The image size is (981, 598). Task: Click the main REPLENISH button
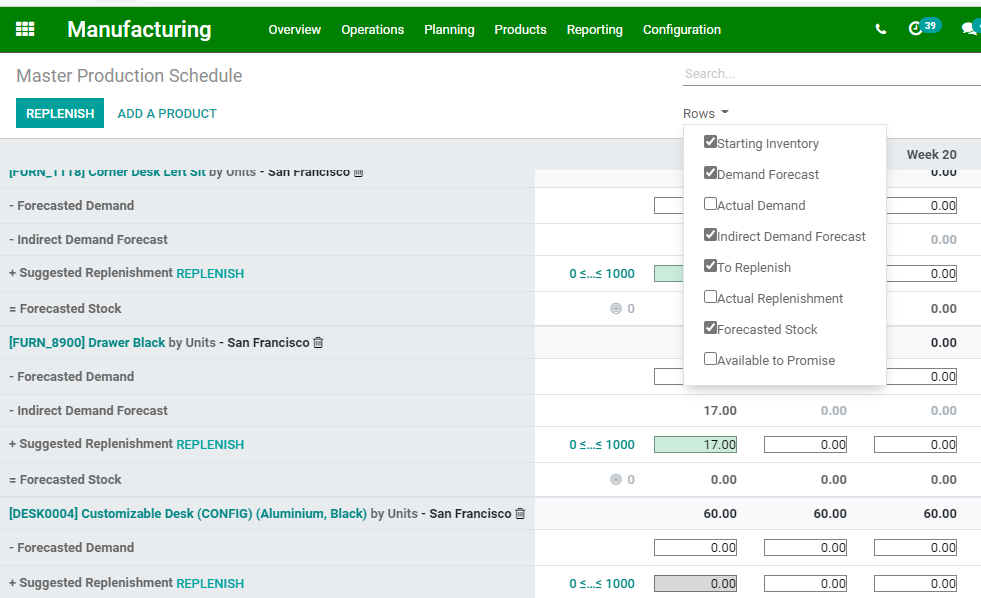(60, 113)
